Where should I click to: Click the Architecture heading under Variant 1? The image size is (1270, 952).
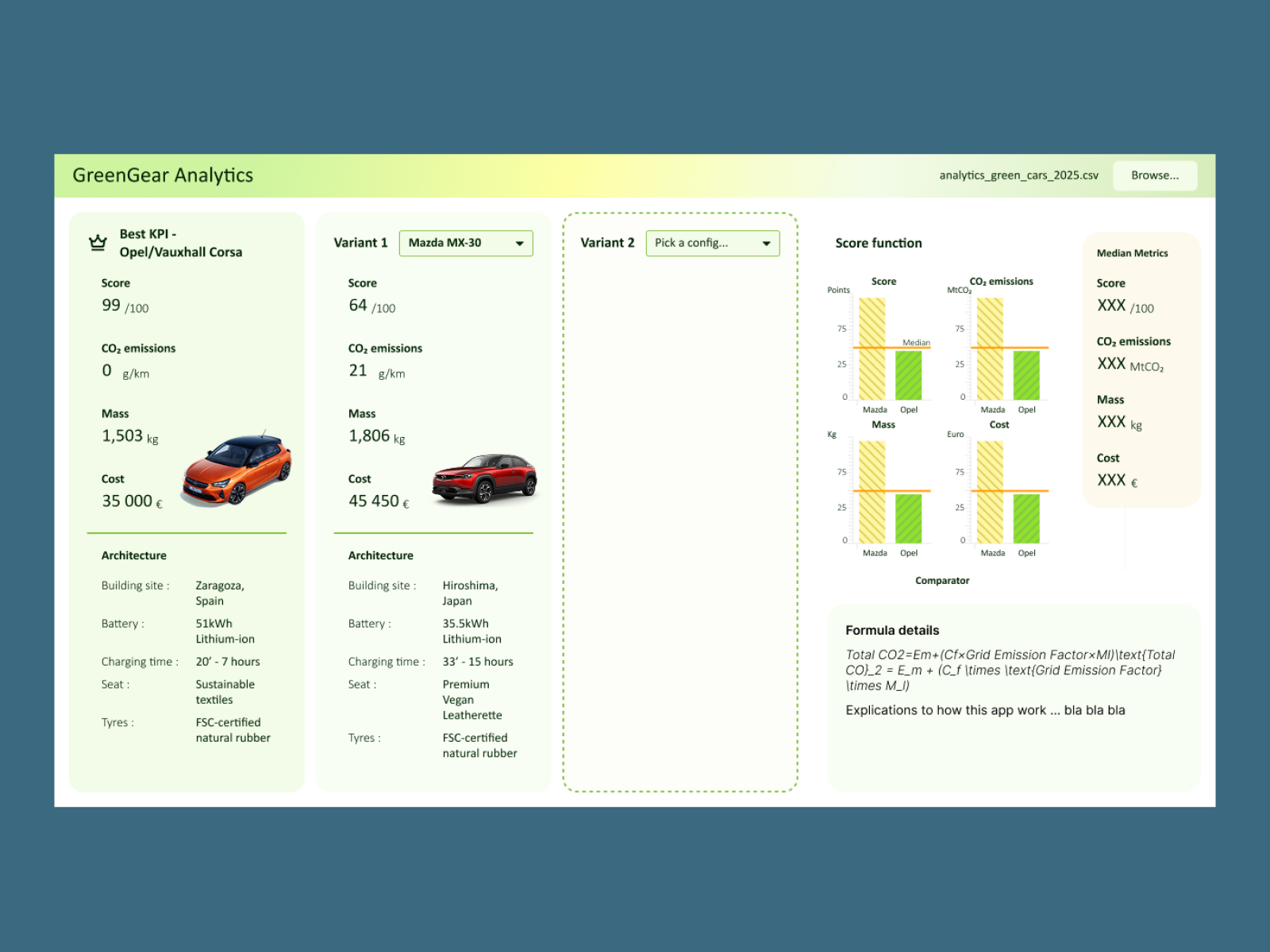tap(380, 555)
